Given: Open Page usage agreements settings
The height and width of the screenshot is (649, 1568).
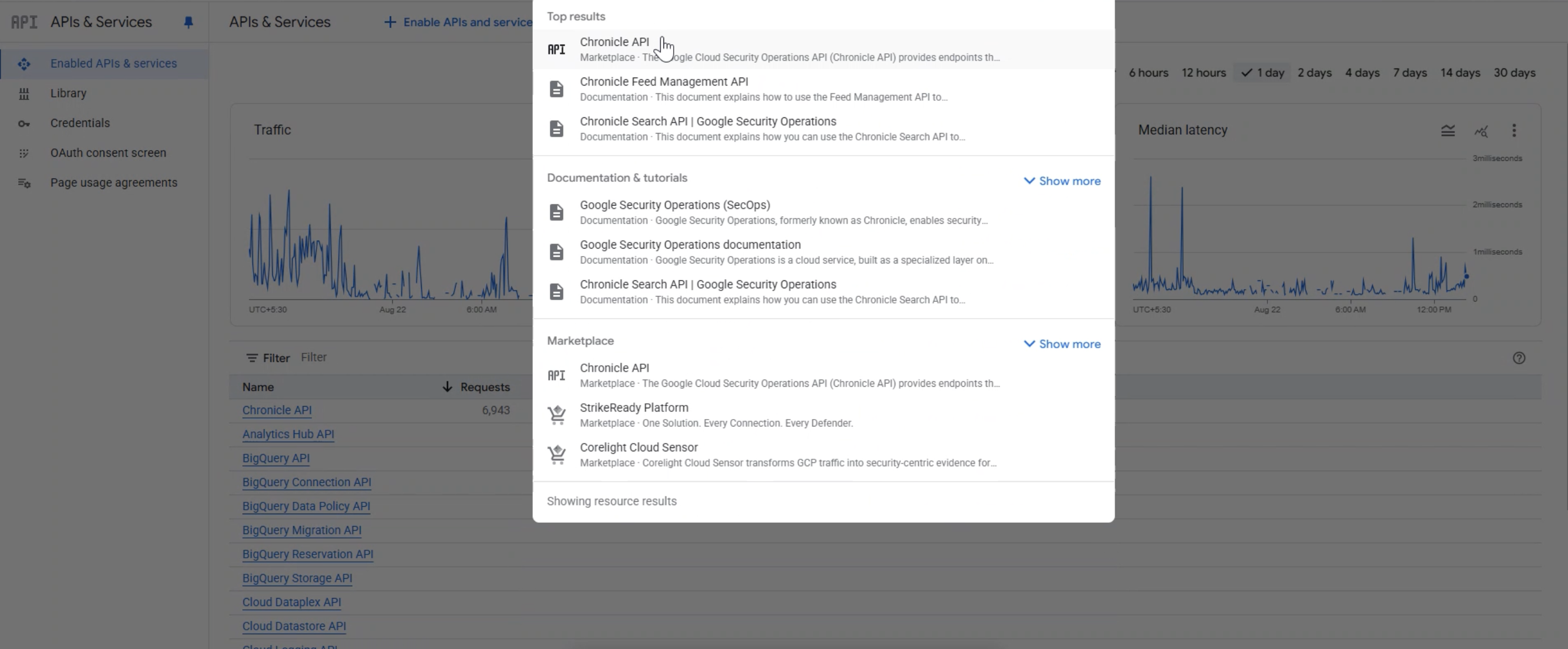Looking at the screenshot, I should click(113, 183).
